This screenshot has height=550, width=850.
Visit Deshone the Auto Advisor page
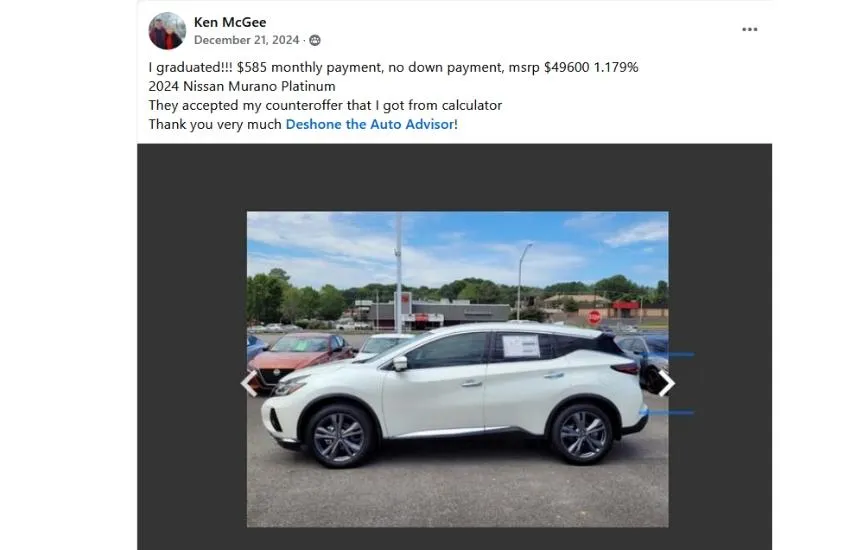coord(370,124)
